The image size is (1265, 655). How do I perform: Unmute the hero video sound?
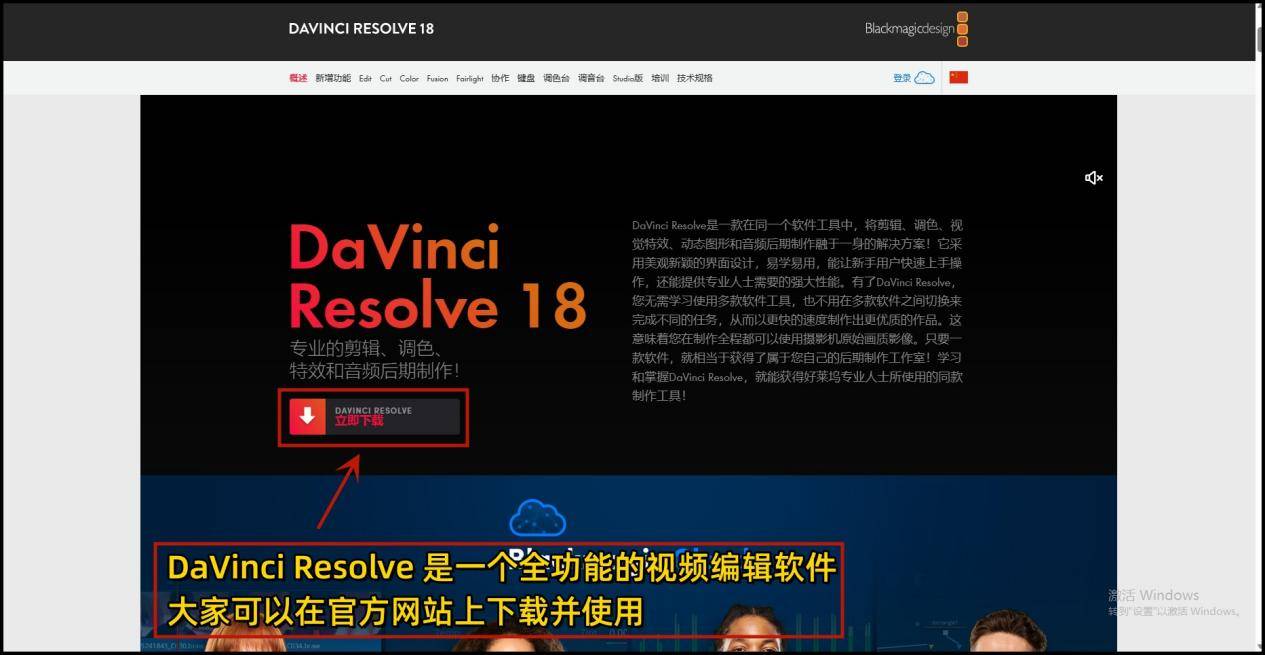pos(1094,178)
